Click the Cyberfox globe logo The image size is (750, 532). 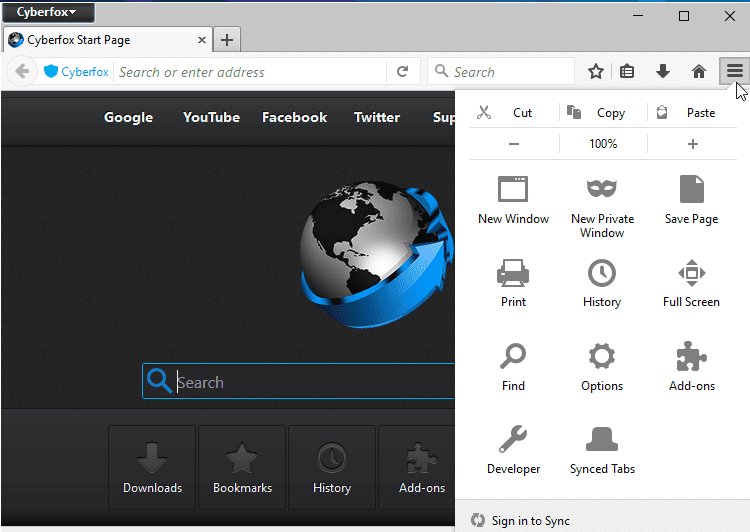pyautogui.click(x=376, y=254)
